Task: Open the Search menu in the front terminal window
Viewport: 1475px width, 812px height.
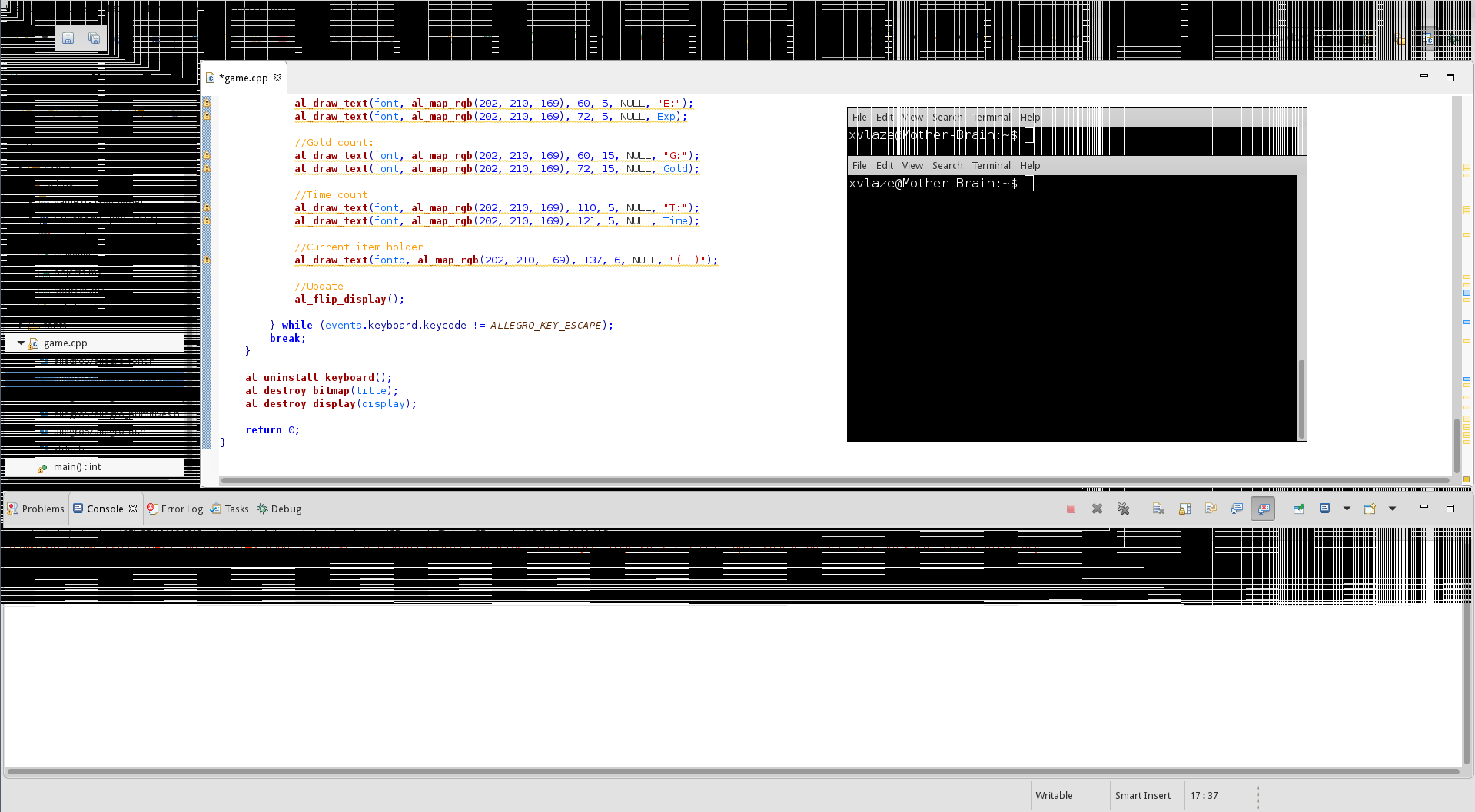Action: click(947, 166)
